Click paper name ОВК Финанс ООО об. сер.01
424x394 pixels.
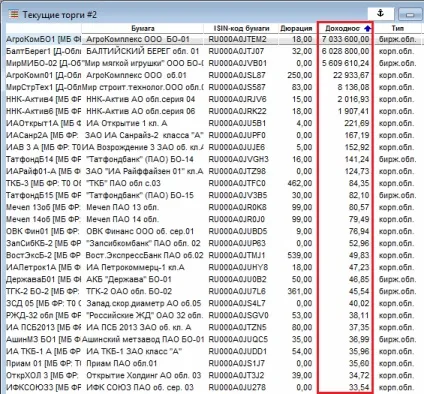coord(140,231)
